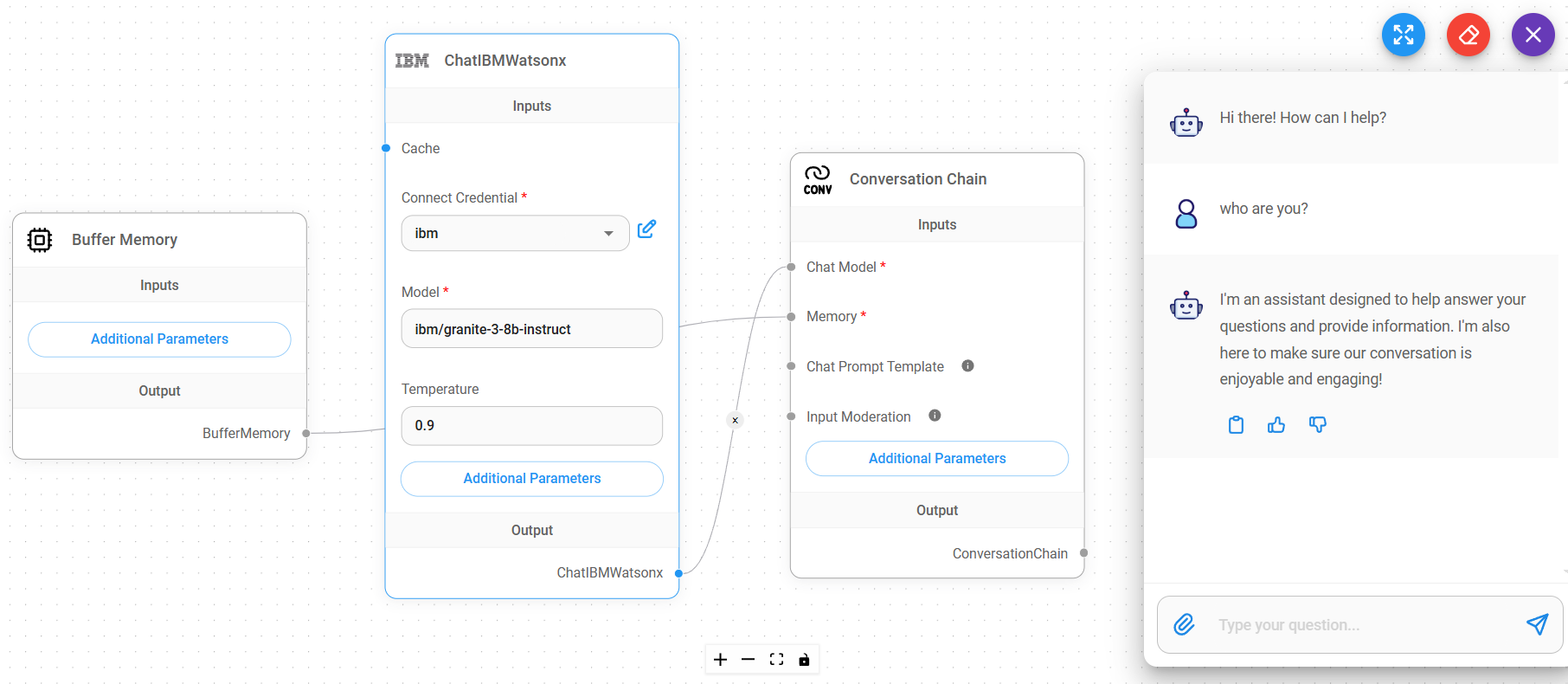Edit the ibm credential with pencil icon
Screen dimensions: 1568x684
(646, 229)
